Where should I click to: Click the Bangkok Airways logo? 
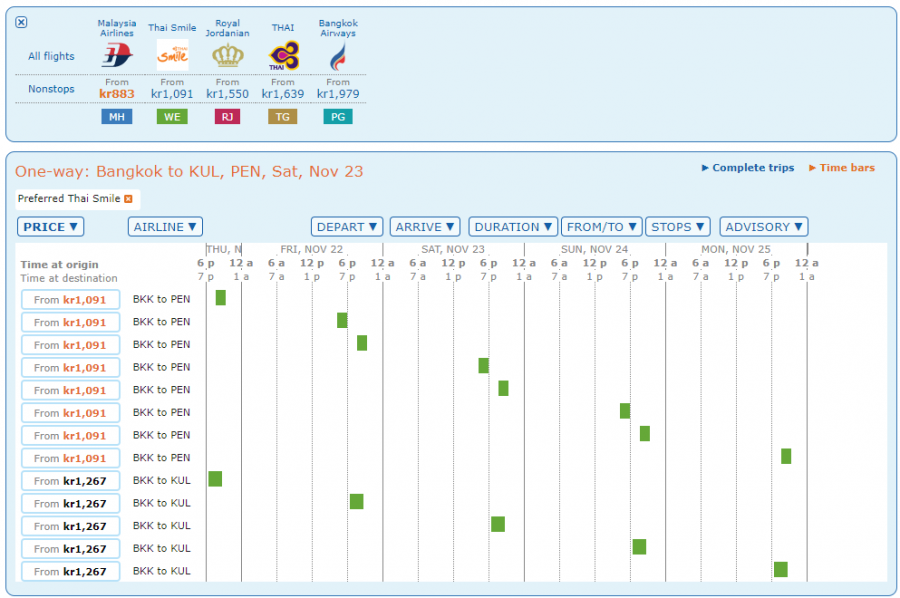pos(338,55)
